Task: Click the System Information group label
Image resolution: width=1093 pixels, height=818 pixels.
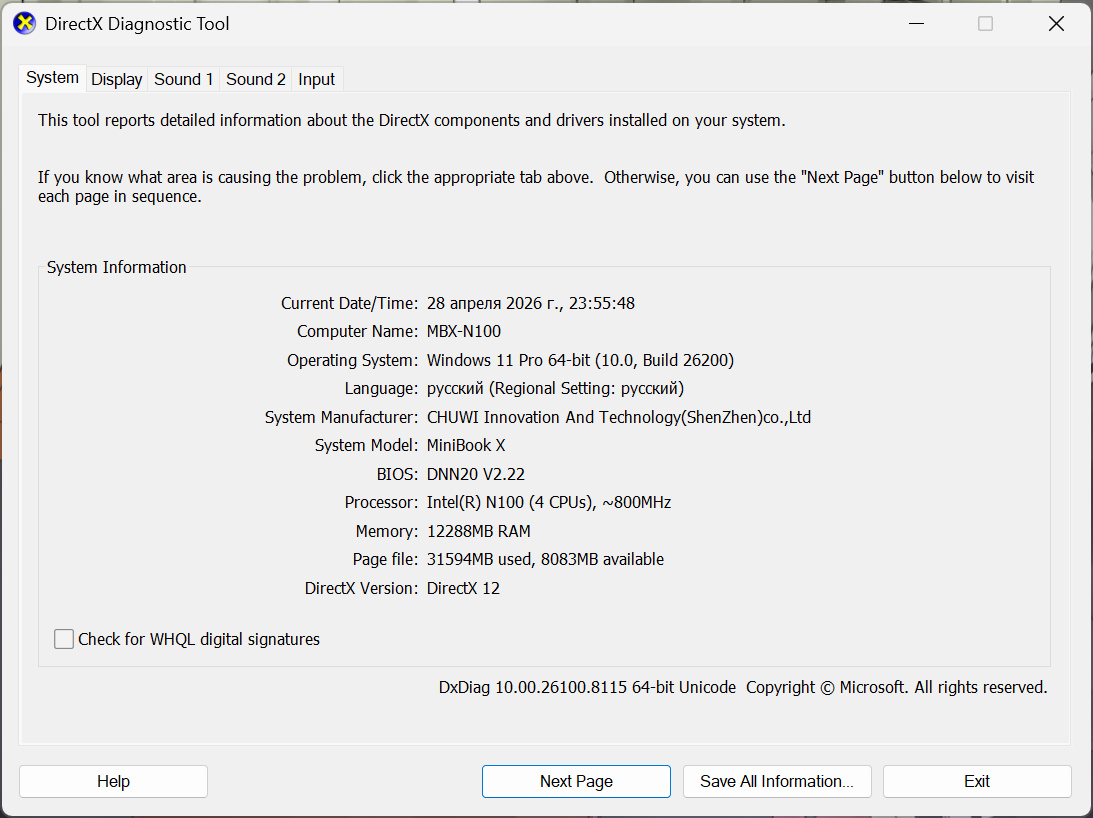Action: pos(116,267)
